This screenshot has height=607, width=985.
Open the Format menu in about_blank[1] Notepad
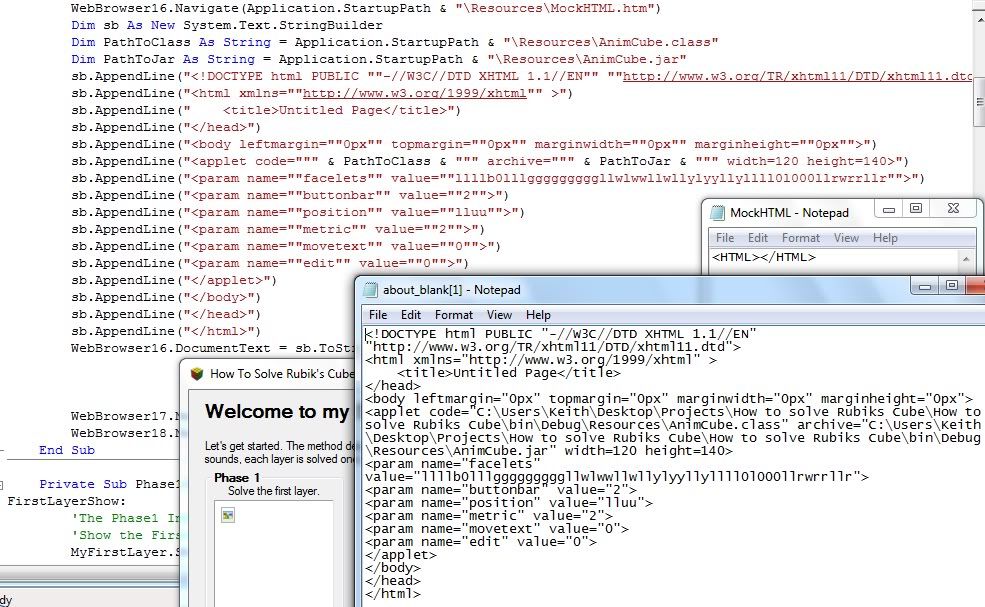click(453, 314)
